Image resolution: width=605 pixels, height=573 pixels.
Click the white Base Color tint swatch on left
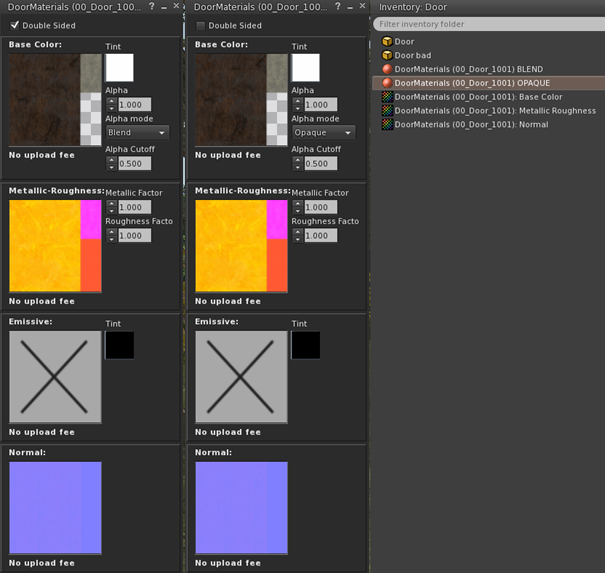[119, 68]
